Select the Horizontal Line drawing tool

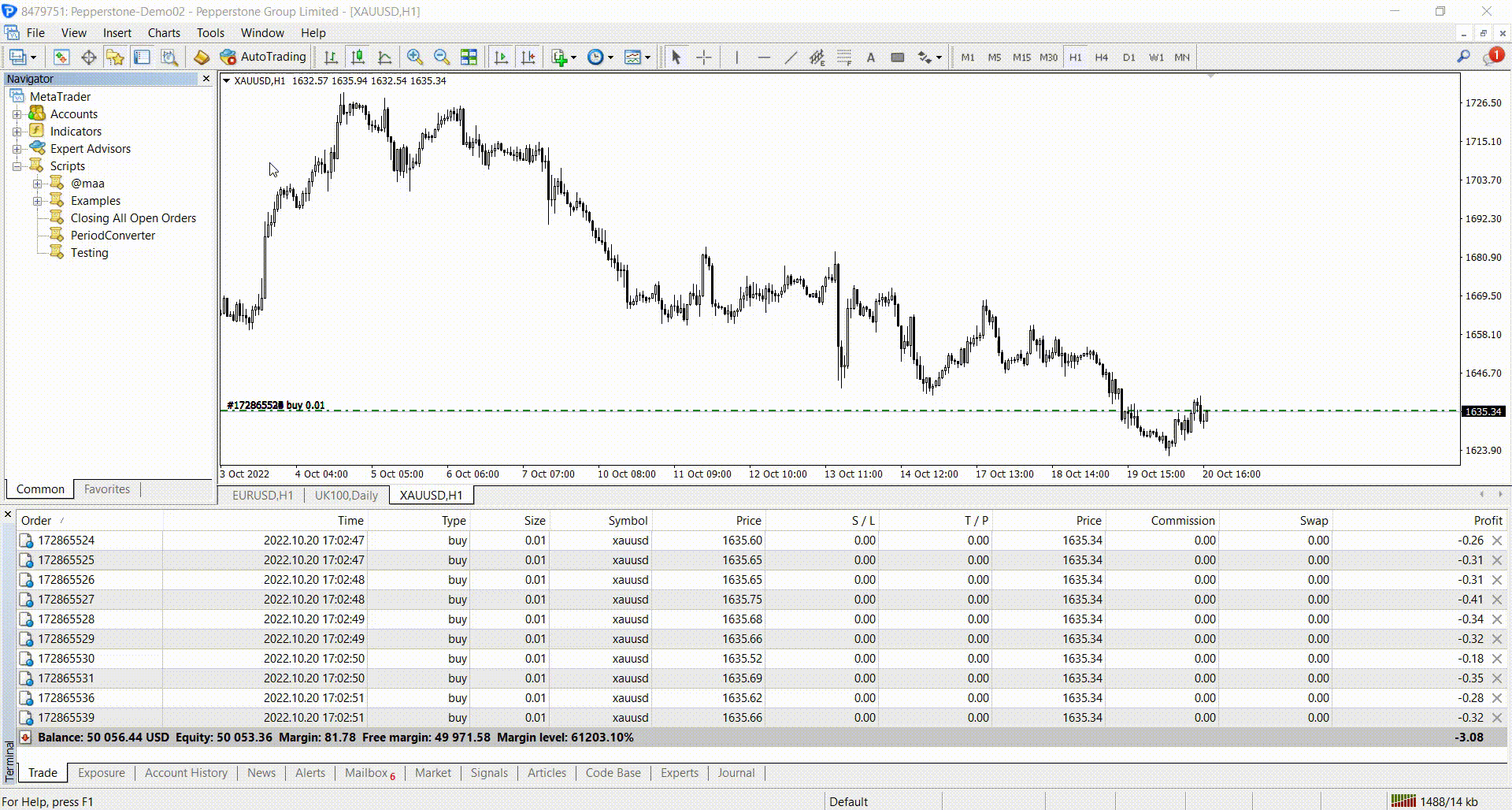763,57
